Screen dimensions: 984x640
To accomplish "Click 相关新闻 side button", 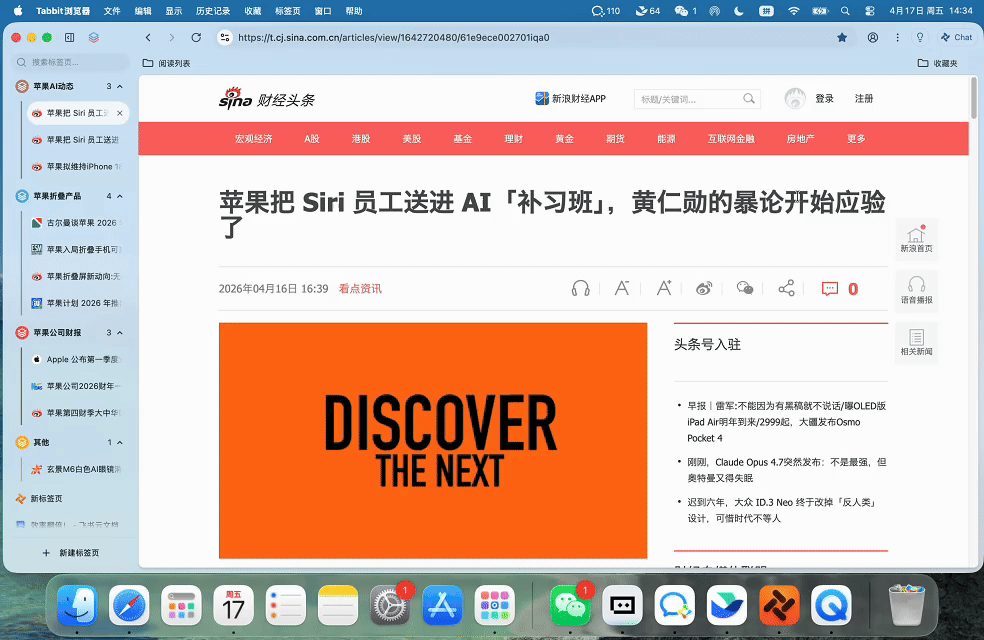I will click(x=916, y=342).
